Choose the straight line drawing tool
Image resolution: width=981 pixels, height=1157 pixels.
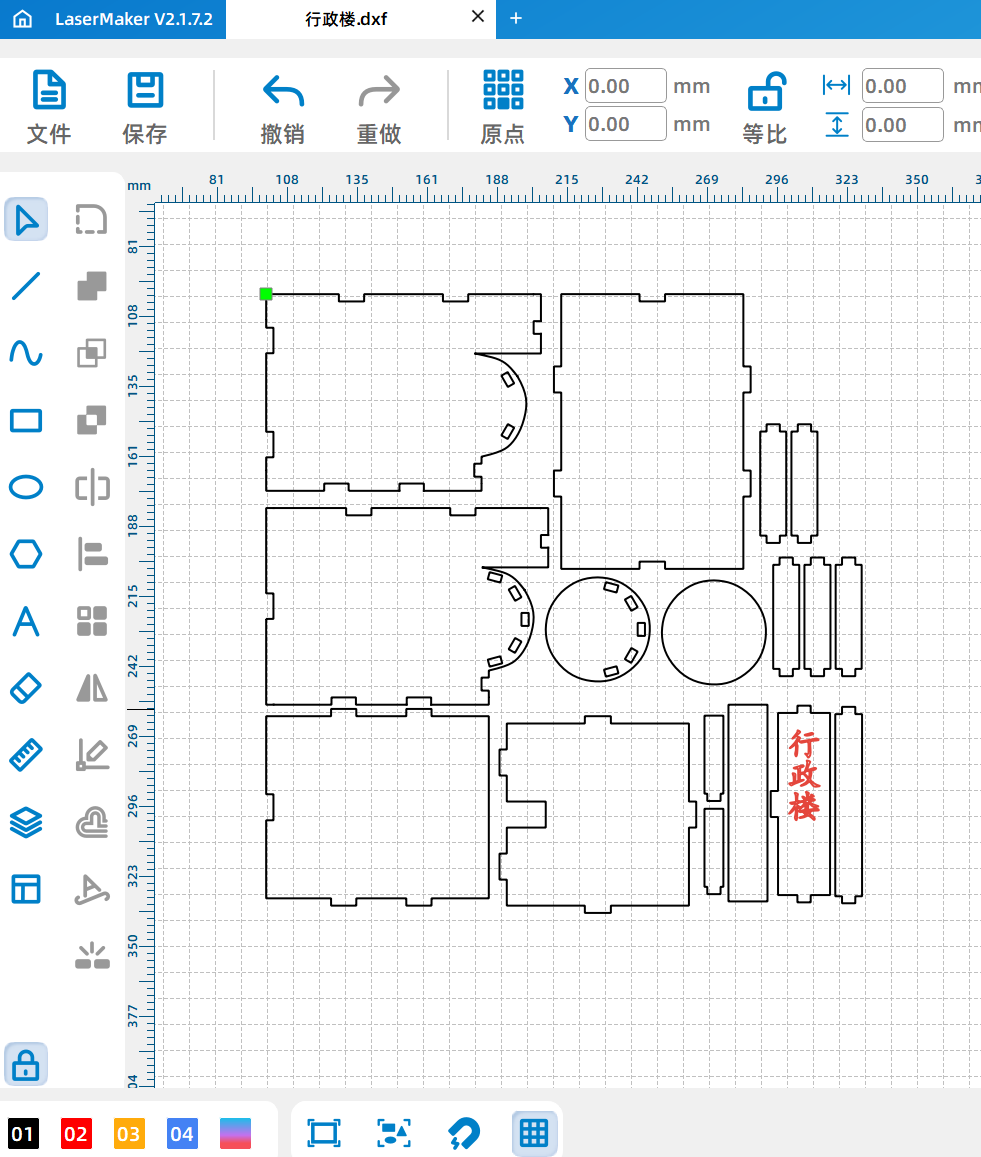[x=26, y=286]
